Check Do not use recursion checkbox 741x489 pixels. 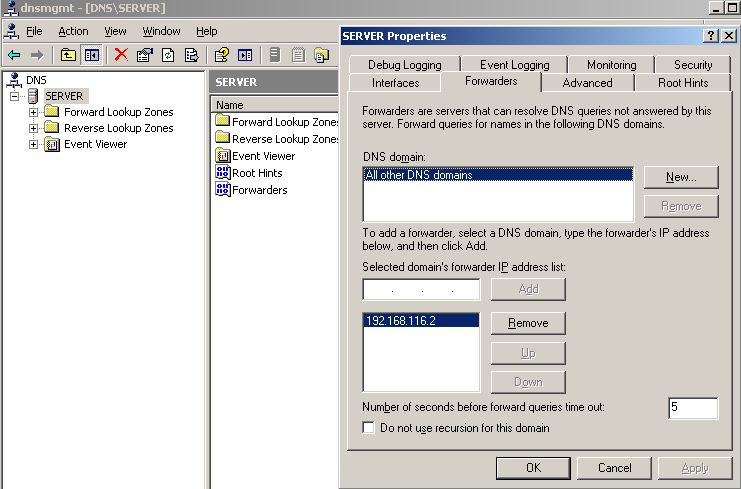368,428
